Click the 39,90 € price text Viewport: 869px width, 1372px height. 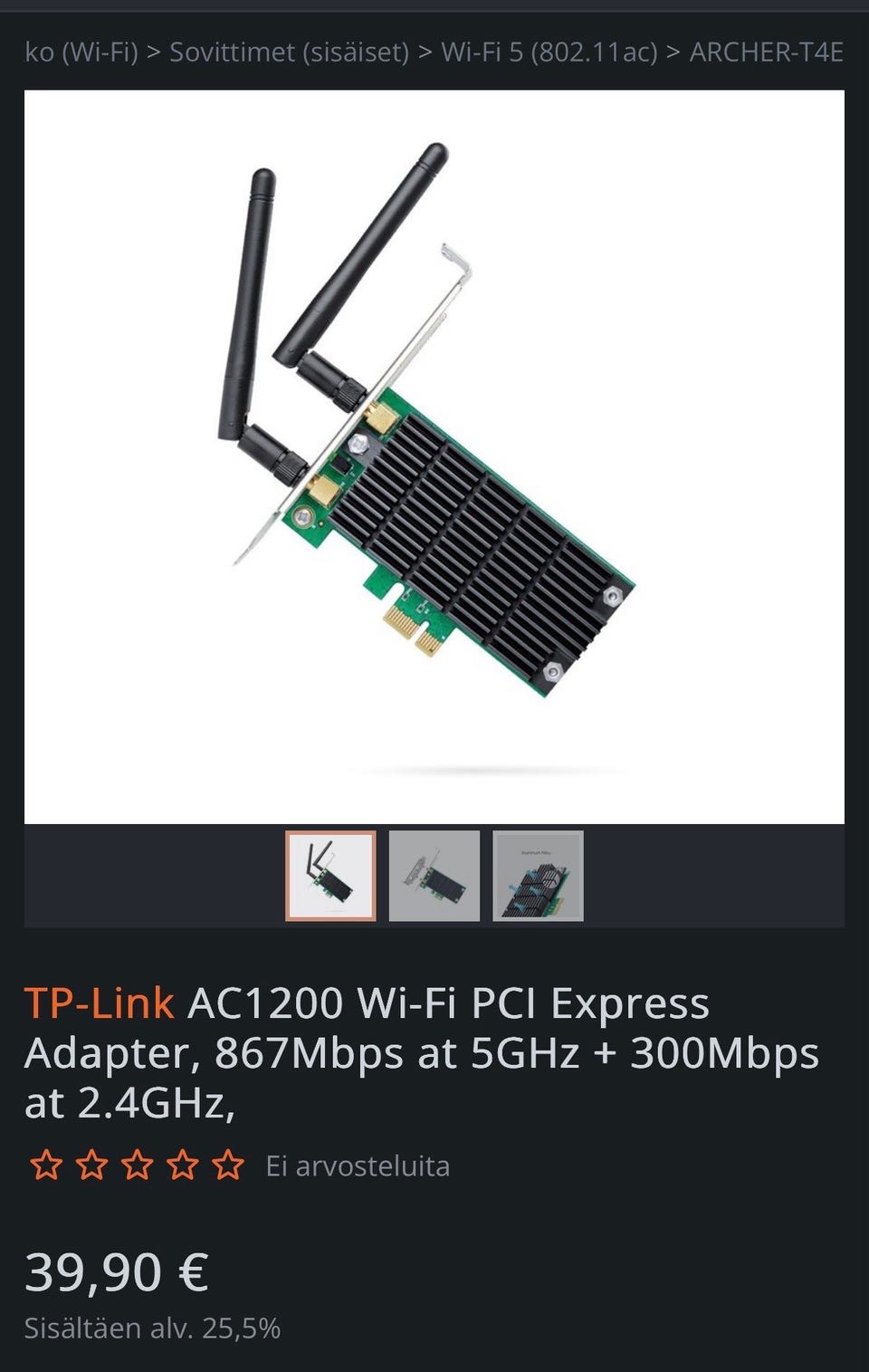(x=117, y=1271)
